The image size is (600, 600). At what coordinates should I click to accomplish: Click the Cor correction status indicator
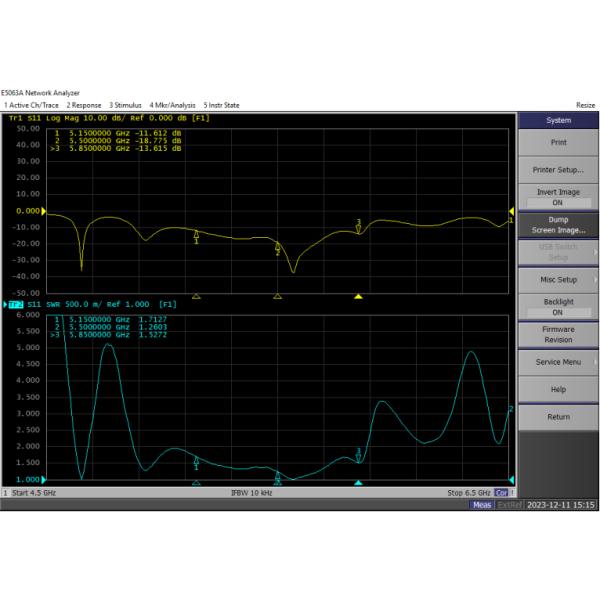click(503, 494)
